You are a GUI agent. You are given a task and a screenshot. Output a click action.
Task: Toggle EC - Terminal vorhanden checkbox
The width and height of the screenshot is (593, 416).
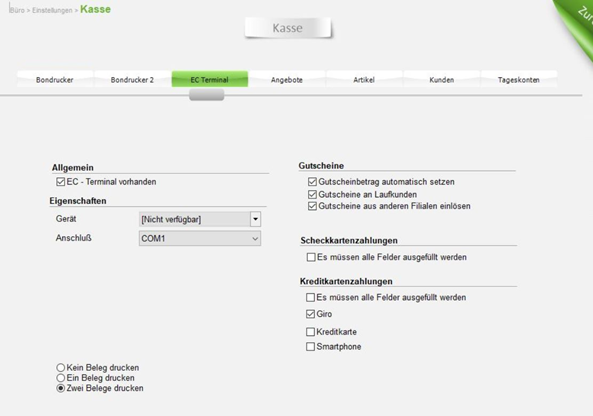tap(61, 182)
